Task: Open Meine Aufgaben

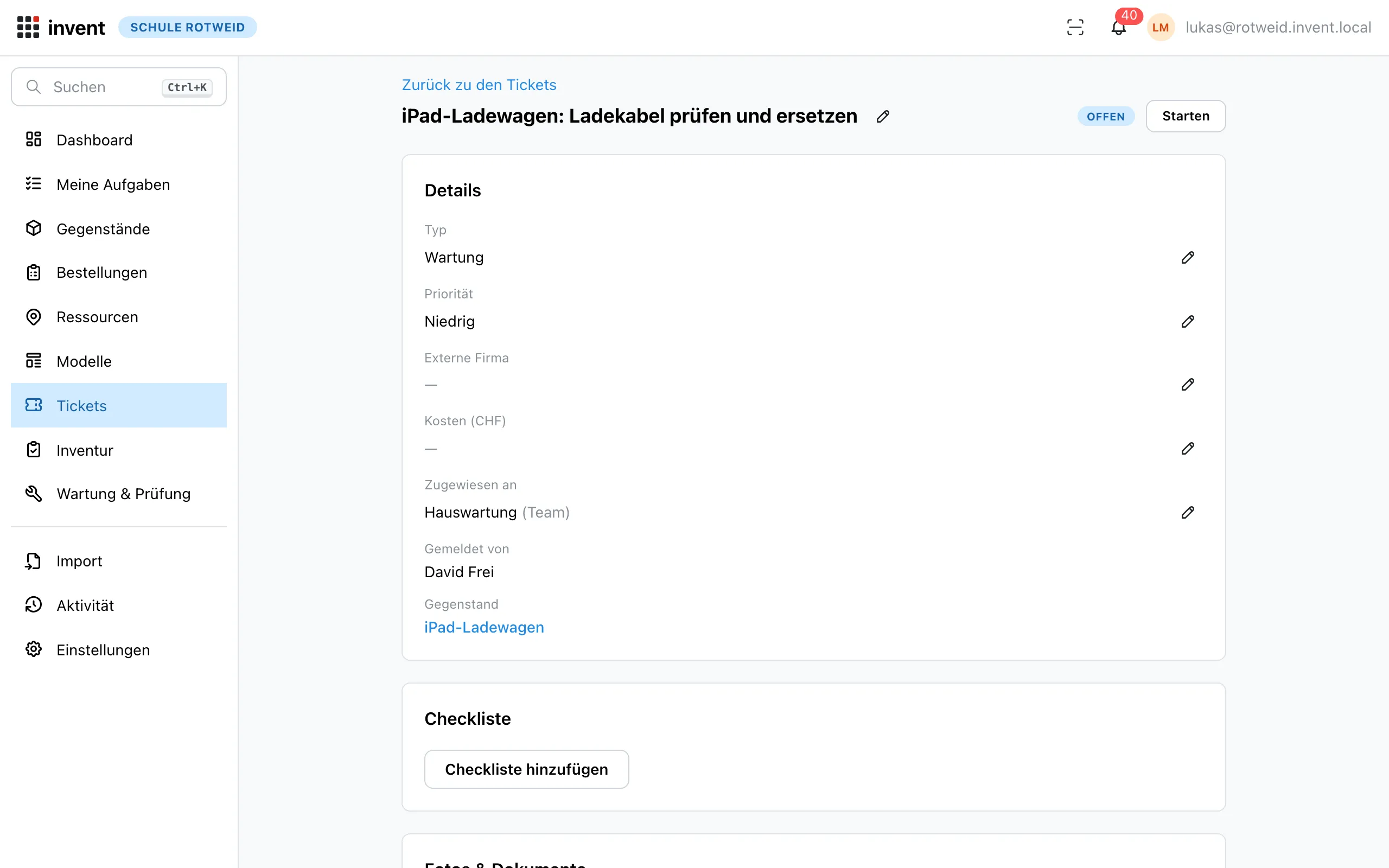Action: (119, 184)
